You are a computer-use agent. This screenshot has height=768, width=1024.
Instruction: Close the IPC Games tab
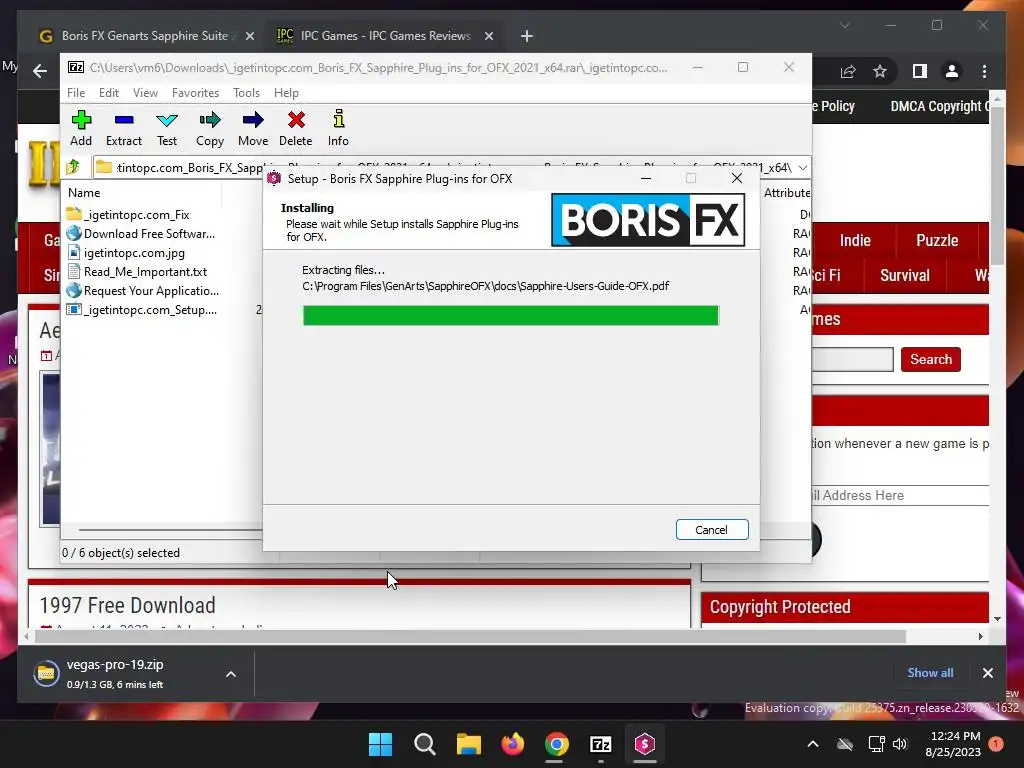(488, 36)
